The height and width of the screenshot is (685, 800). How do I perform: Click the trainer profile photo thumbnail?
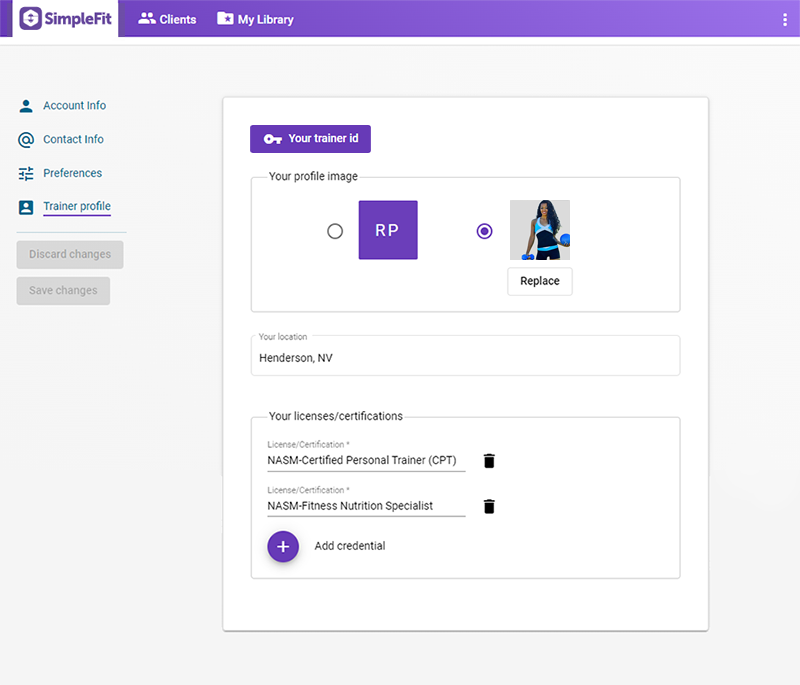tap(540, 230)
